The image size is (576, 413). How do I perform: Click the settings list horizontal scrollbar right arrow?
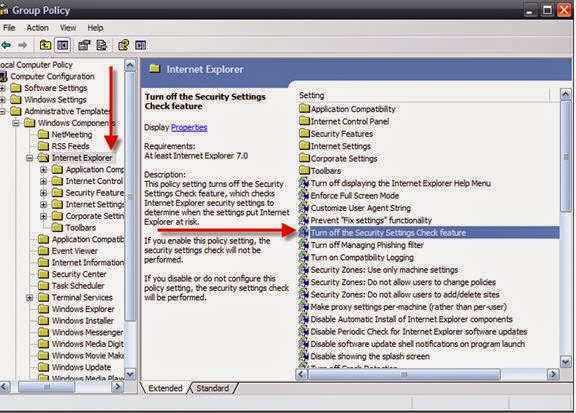(x=552, y=374)
